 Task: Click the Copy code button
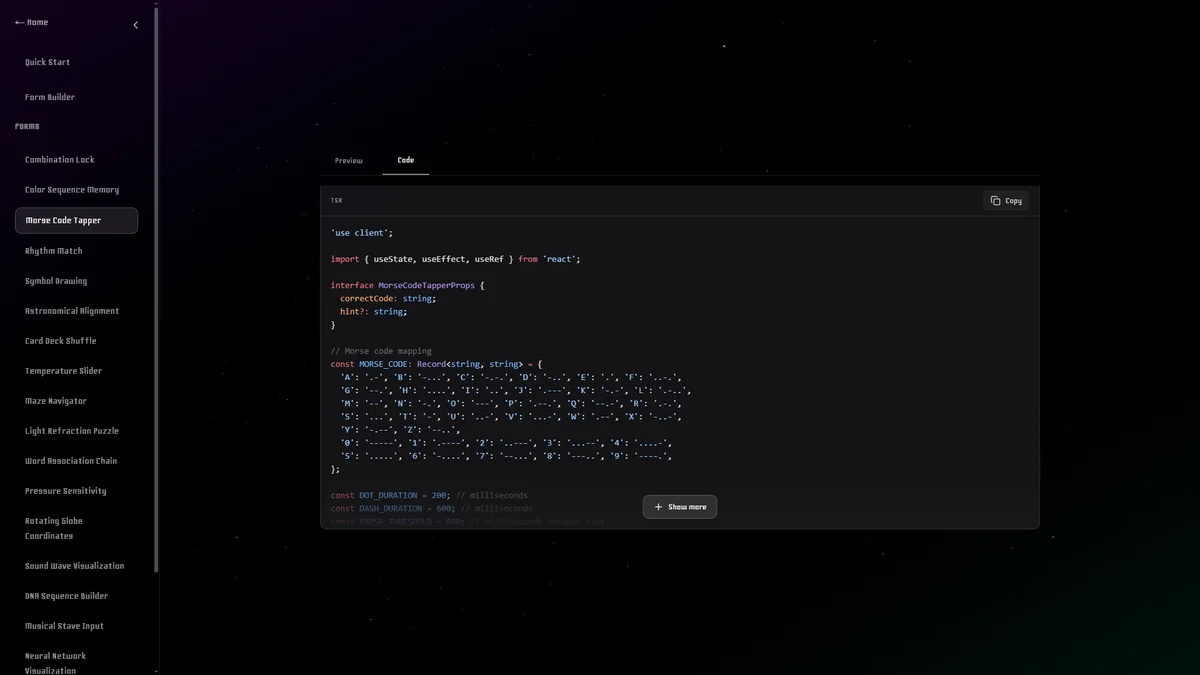pyautogui.click(x=1006, y=201)
